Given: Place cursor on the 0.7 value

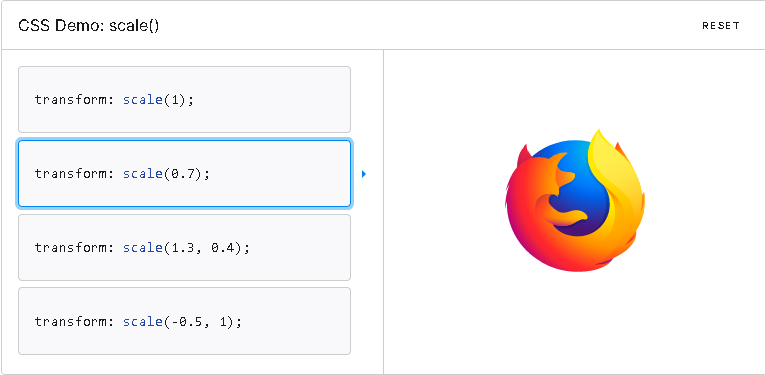Looking at the screenshot, I should click(181, 174).
